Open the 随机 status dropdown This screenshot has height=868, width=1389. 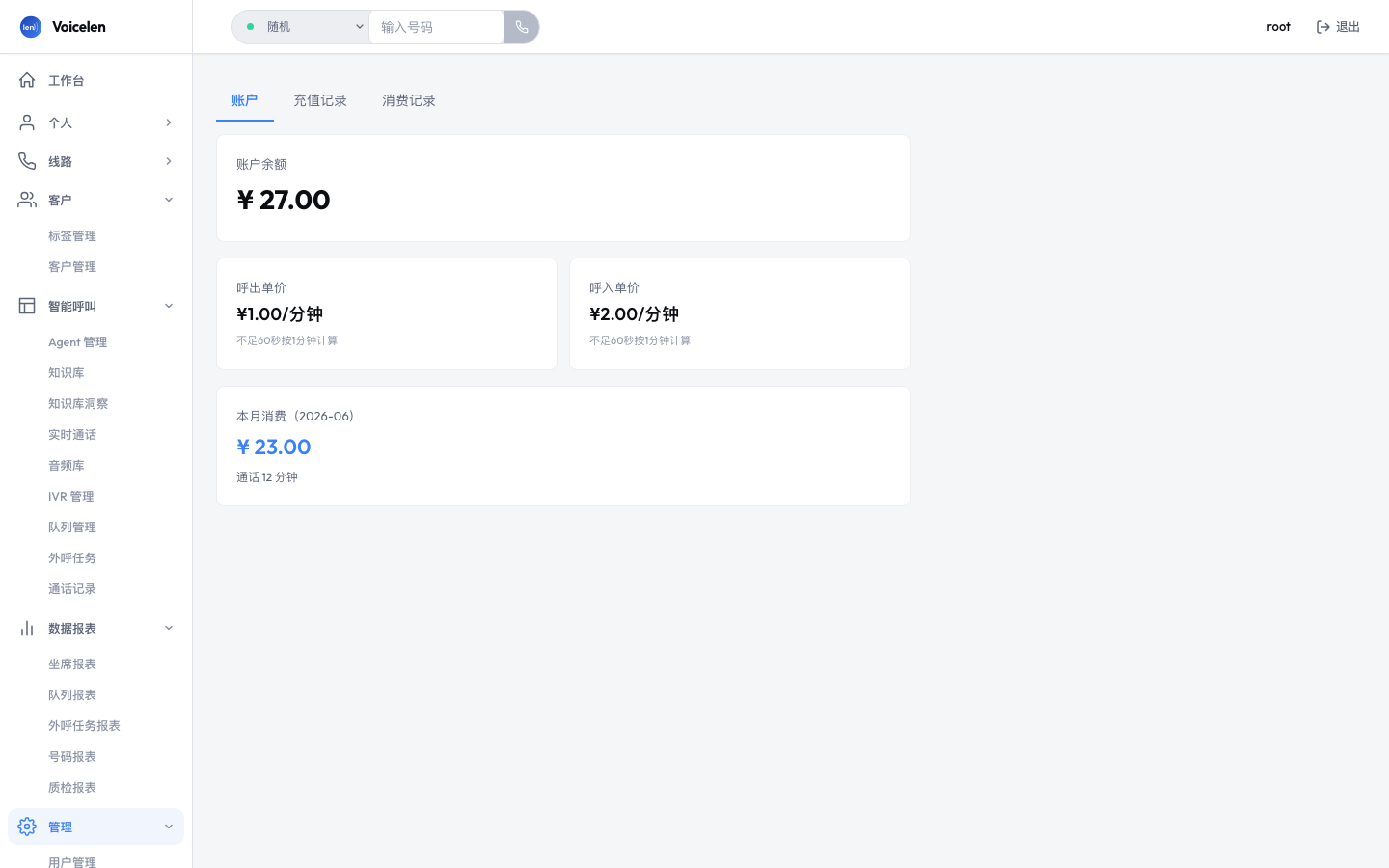click(x=301, y=27)
